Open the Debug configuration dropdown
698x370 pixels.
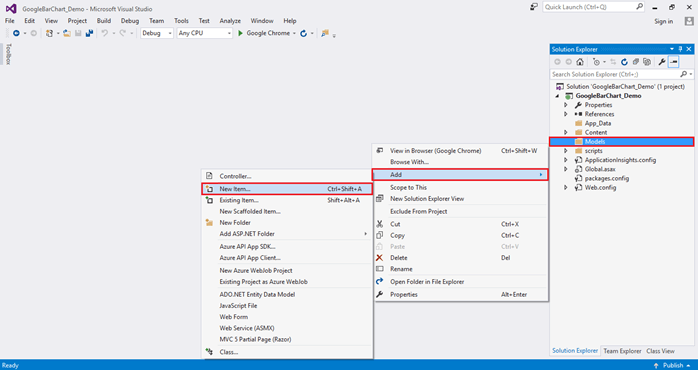pyautogui.click(x=157, y=33)
